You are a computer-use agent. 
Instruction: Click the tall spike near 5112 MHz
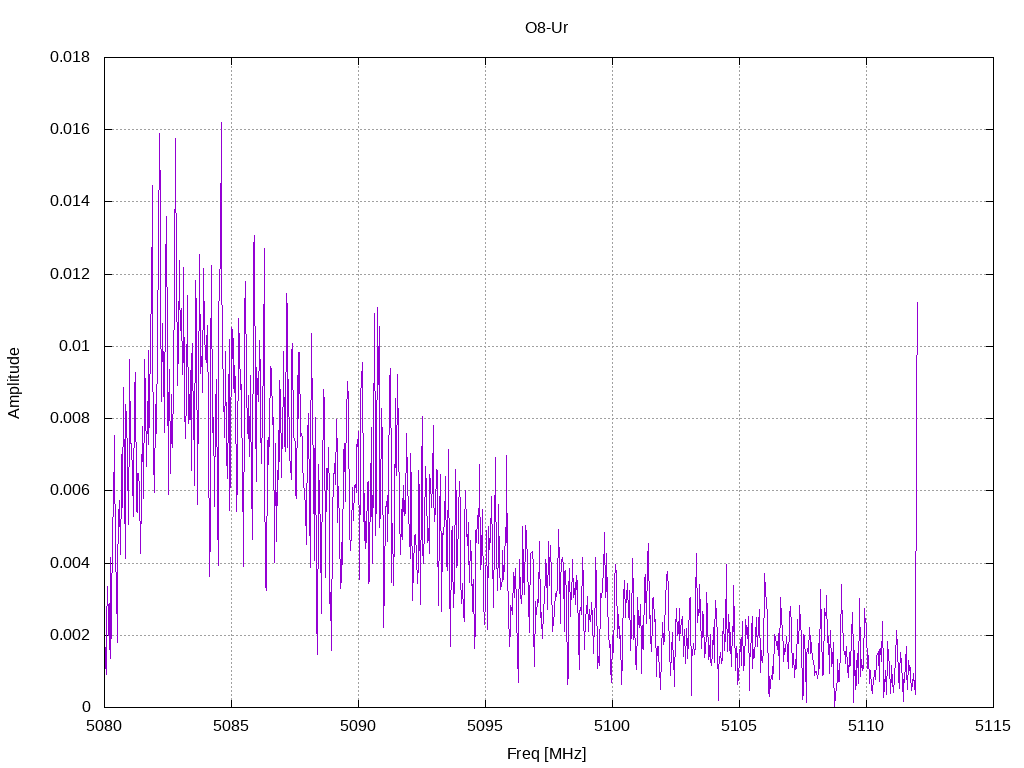pyautogui.click(x=917, y=496)
